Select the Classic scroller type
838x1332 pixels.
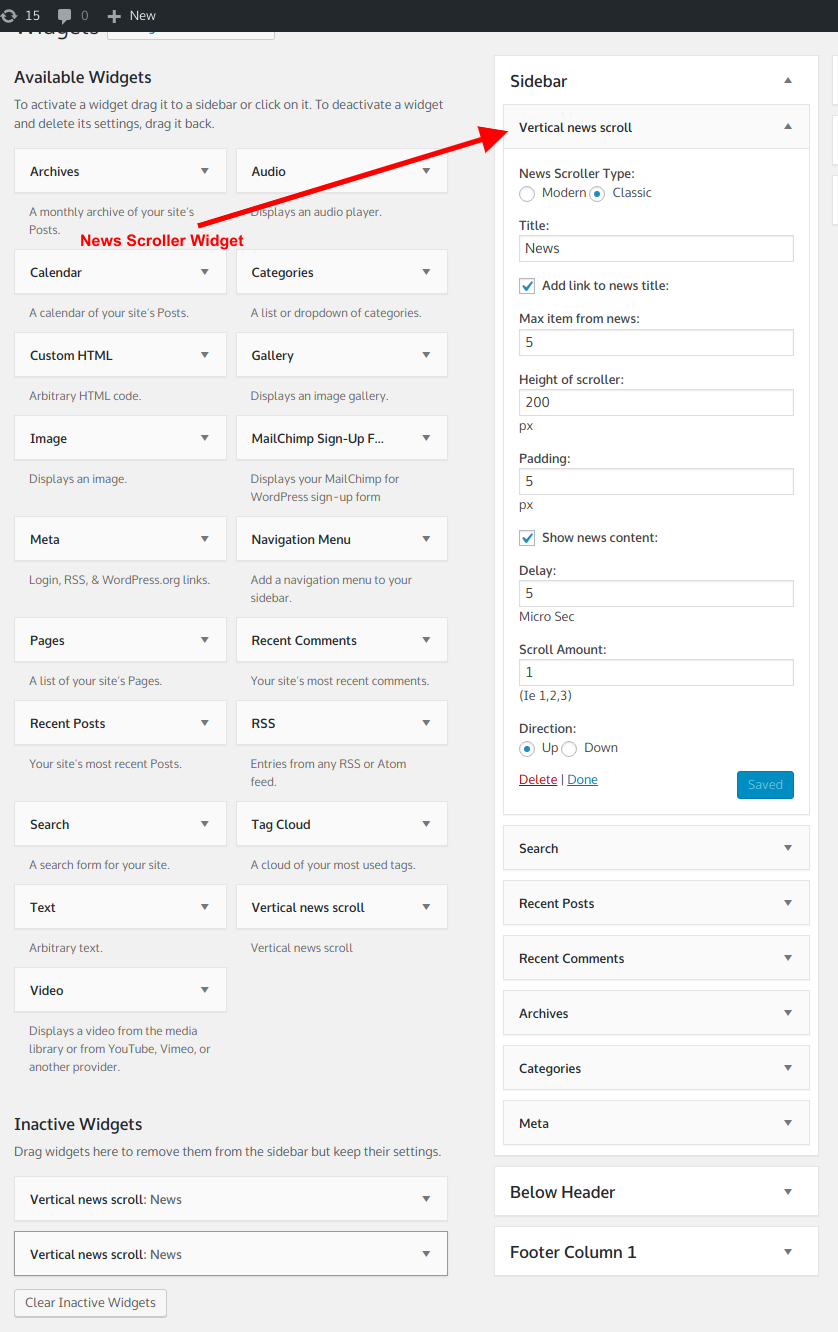tap(597, 193)
